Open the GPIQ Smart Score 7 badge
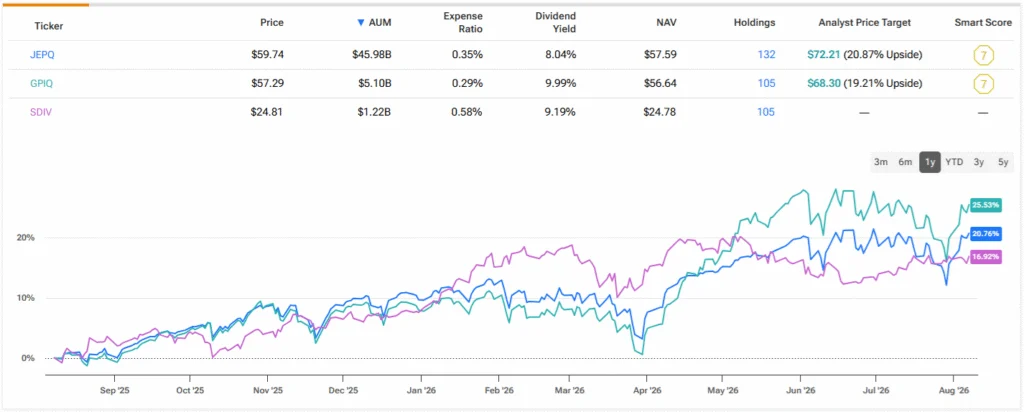1024x412 pixels. point(983,84)
